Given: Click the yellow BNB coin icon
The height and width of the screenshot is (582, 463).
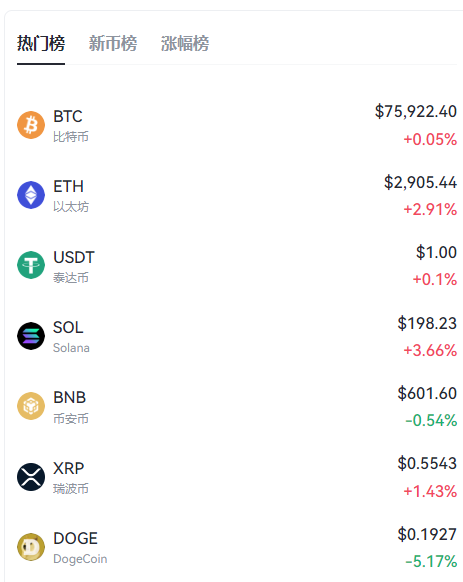Looking at the screenshot, I should (x=31, y=406).
